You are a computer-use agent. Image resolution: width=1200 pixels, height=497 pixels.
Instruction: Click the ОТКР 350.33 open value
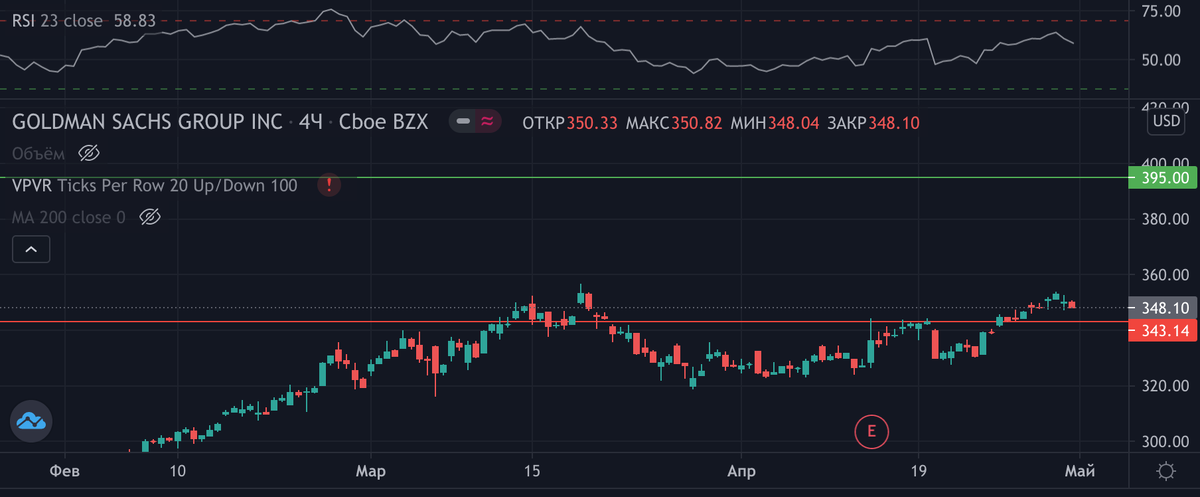click(x=569, y=122)
